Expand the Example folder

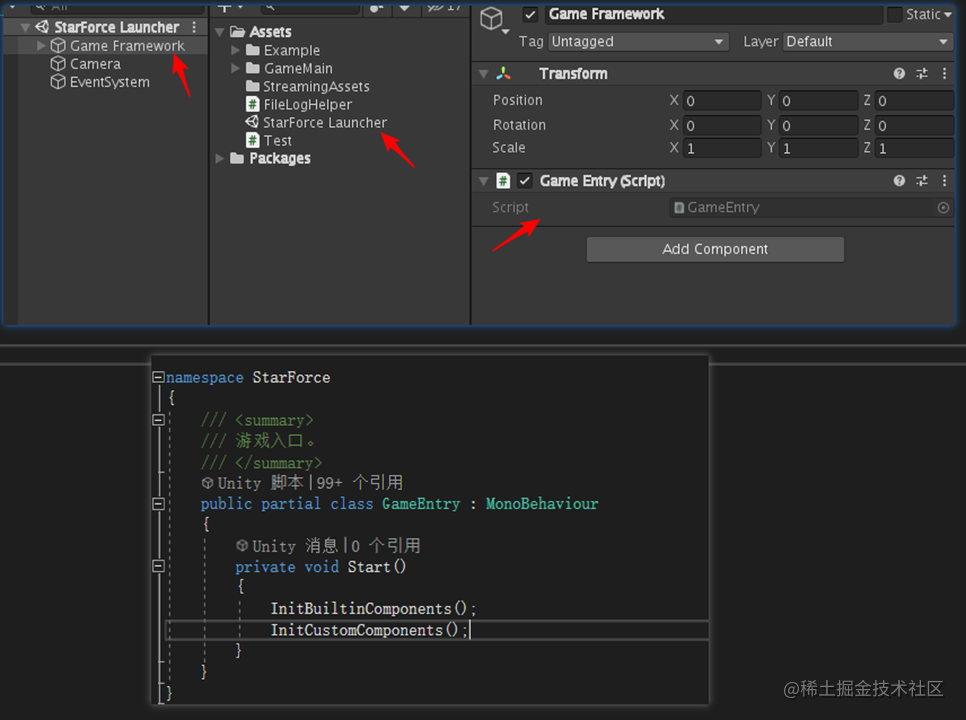(235, 50)
